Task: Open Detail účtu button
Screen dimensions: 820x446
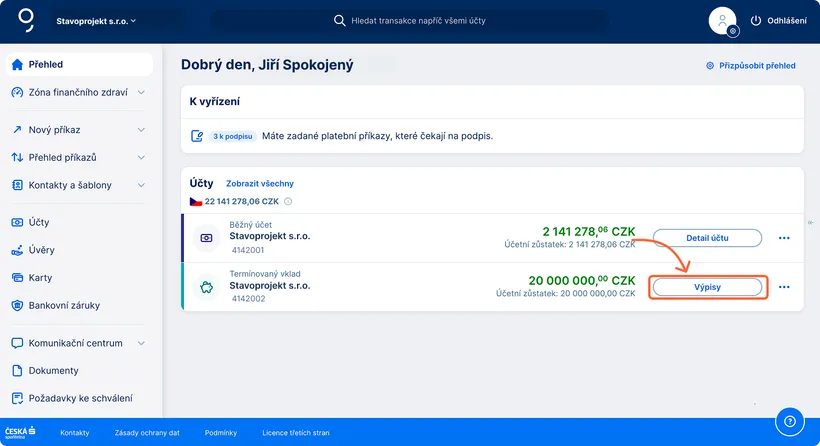Action: pyautogui.click(x=707, y=238)
